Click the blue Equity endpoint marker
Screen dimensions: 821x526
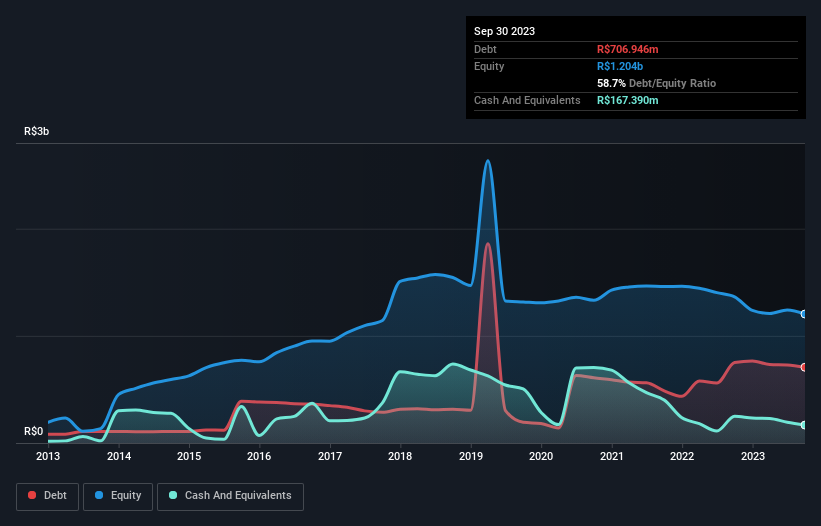(804, 314)
